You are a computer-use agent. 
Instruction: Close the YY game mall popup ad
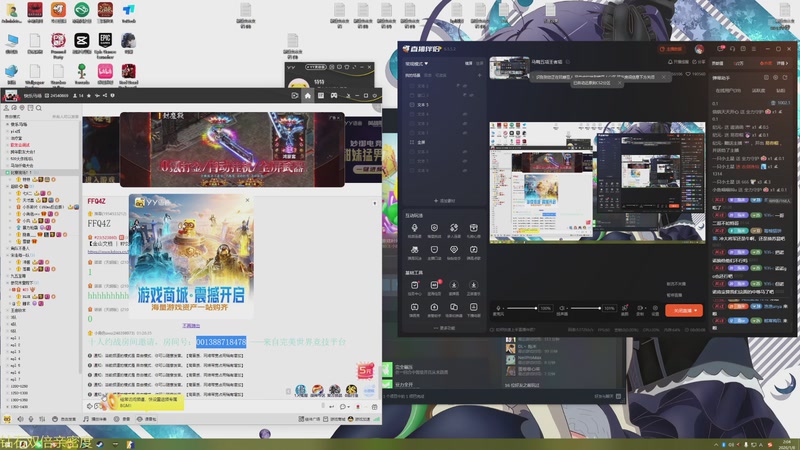247,200
